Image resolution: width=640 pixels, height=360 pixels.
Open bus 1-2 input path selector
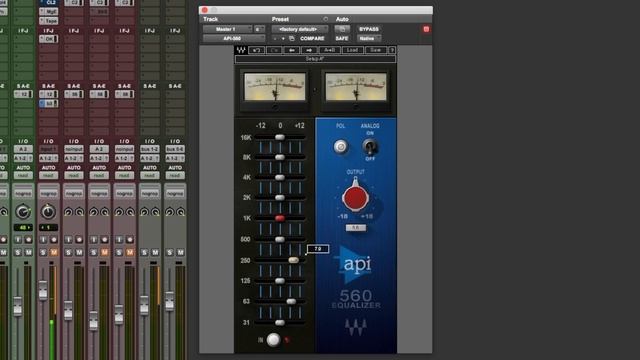pyautogui.click(x=150, y=149)
